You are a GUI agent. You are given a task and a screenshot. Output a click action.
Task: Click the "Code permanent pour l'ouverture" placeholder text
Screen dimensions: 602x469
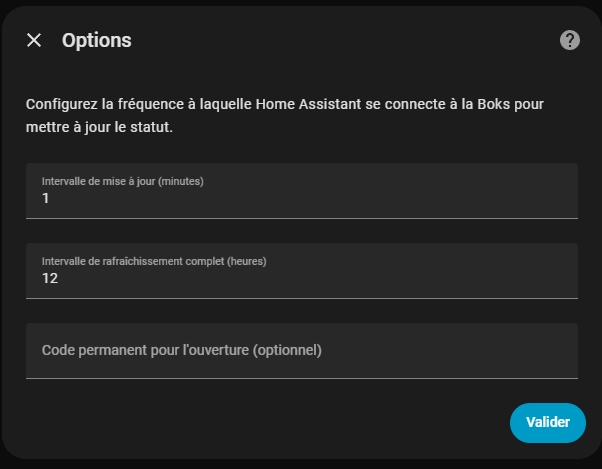coord(181,351)
